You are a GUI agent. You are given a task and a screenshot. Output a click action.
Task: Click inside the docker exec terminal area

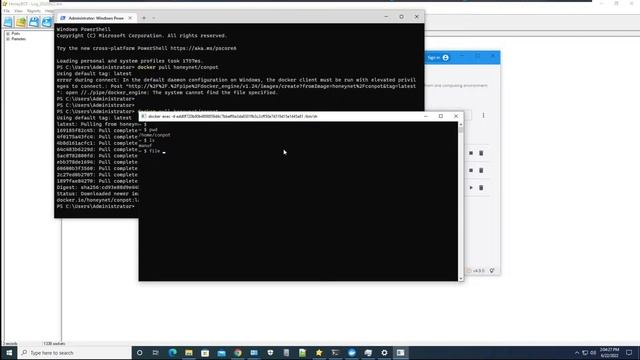point(298,201)
